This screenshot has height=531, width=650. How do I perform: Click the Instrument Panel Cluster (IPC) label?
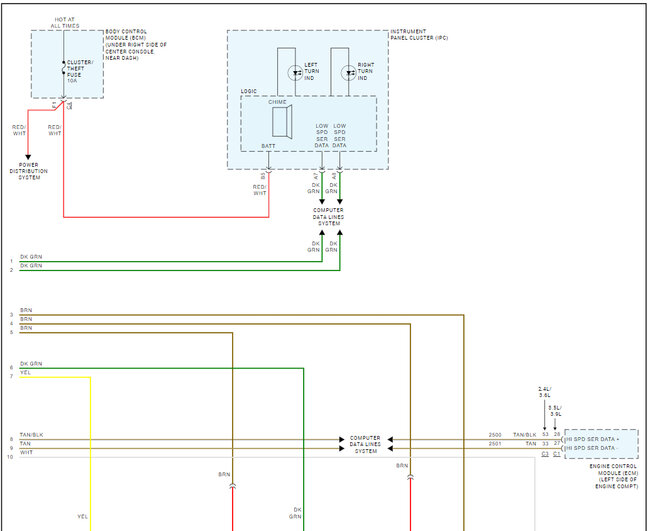419,34
